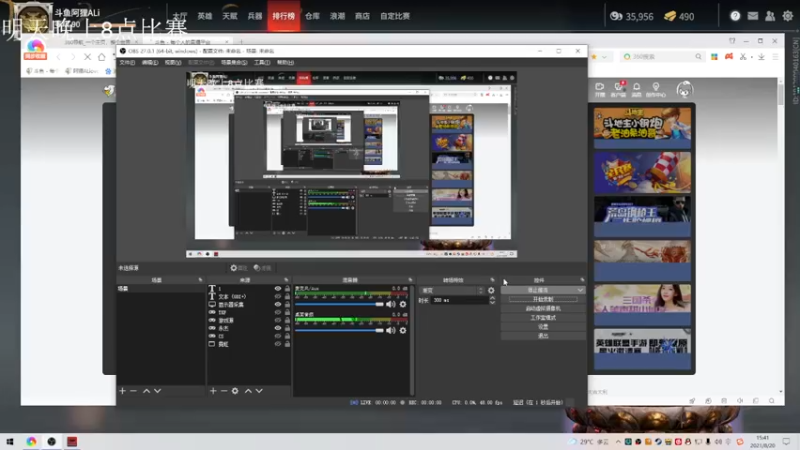Open the notifications bell on Douyu page

click(636, 89)
